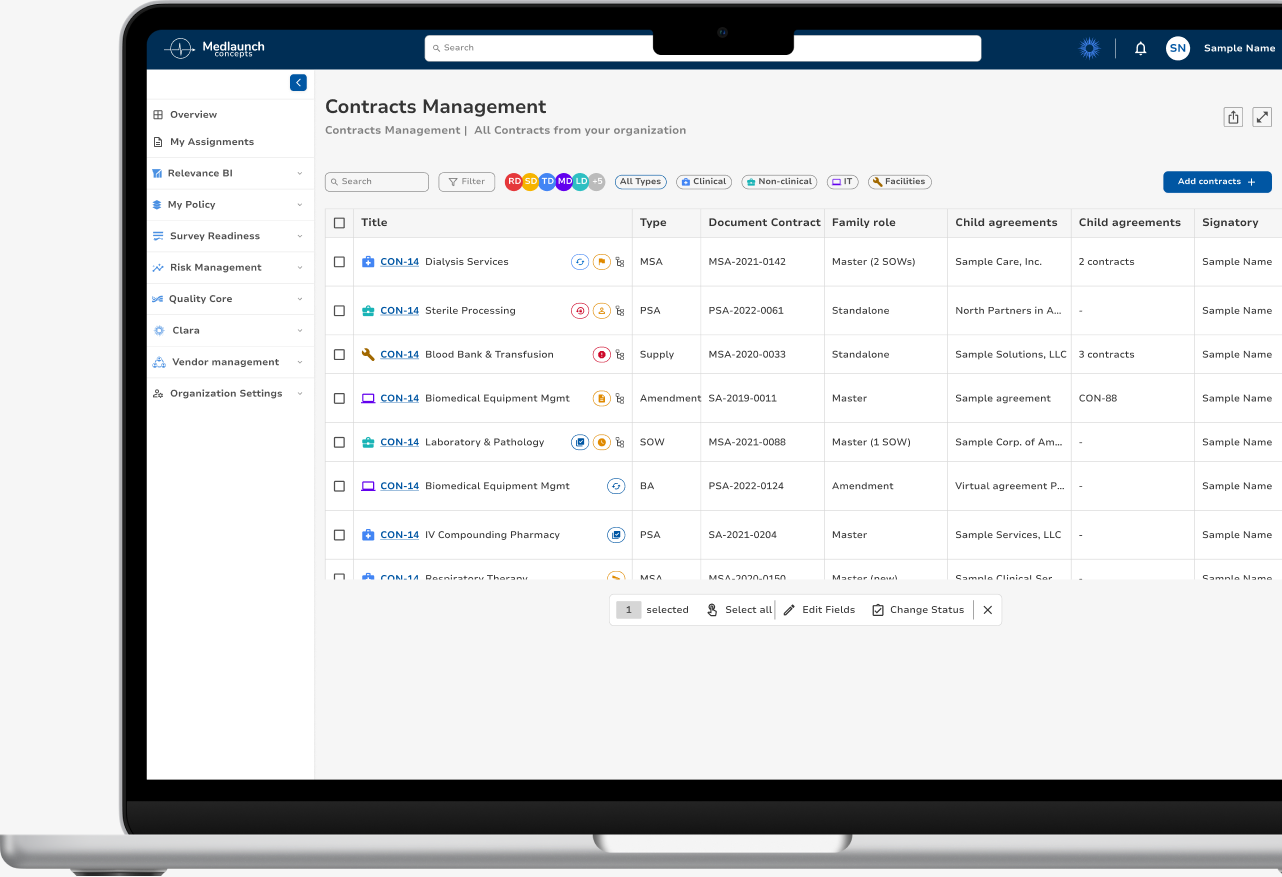This screenshot has width=1282, height=877.
Task: Click orange person icon on Sterile Processing
Action: click(x=601, y=311)
